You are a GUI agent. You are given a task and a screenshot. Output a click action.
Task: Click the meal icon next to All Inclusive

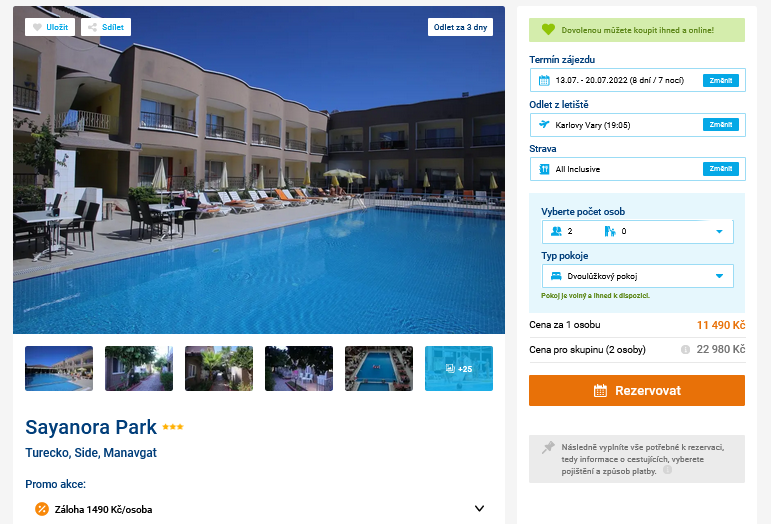544,169
